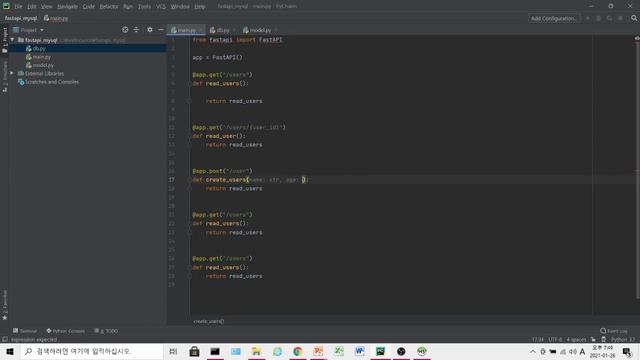Open the Navigate menu

67,7
